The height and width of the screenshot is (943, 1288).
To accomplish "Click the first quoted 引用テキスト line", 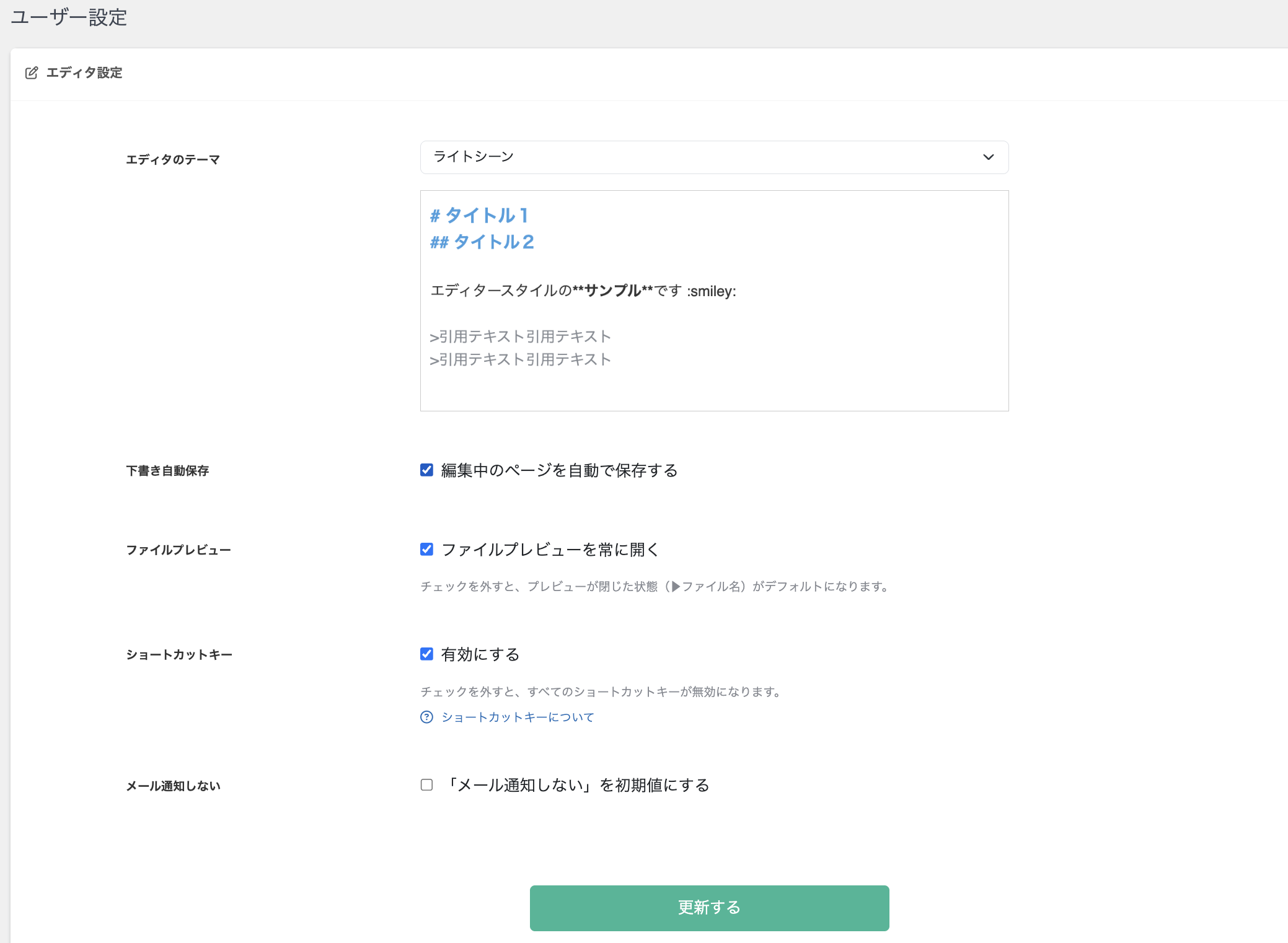I will tap(520, 336).
